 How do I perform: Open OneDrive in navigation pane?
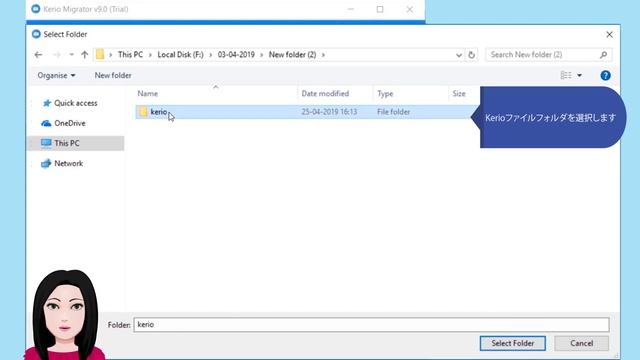[x=69, y=123]
